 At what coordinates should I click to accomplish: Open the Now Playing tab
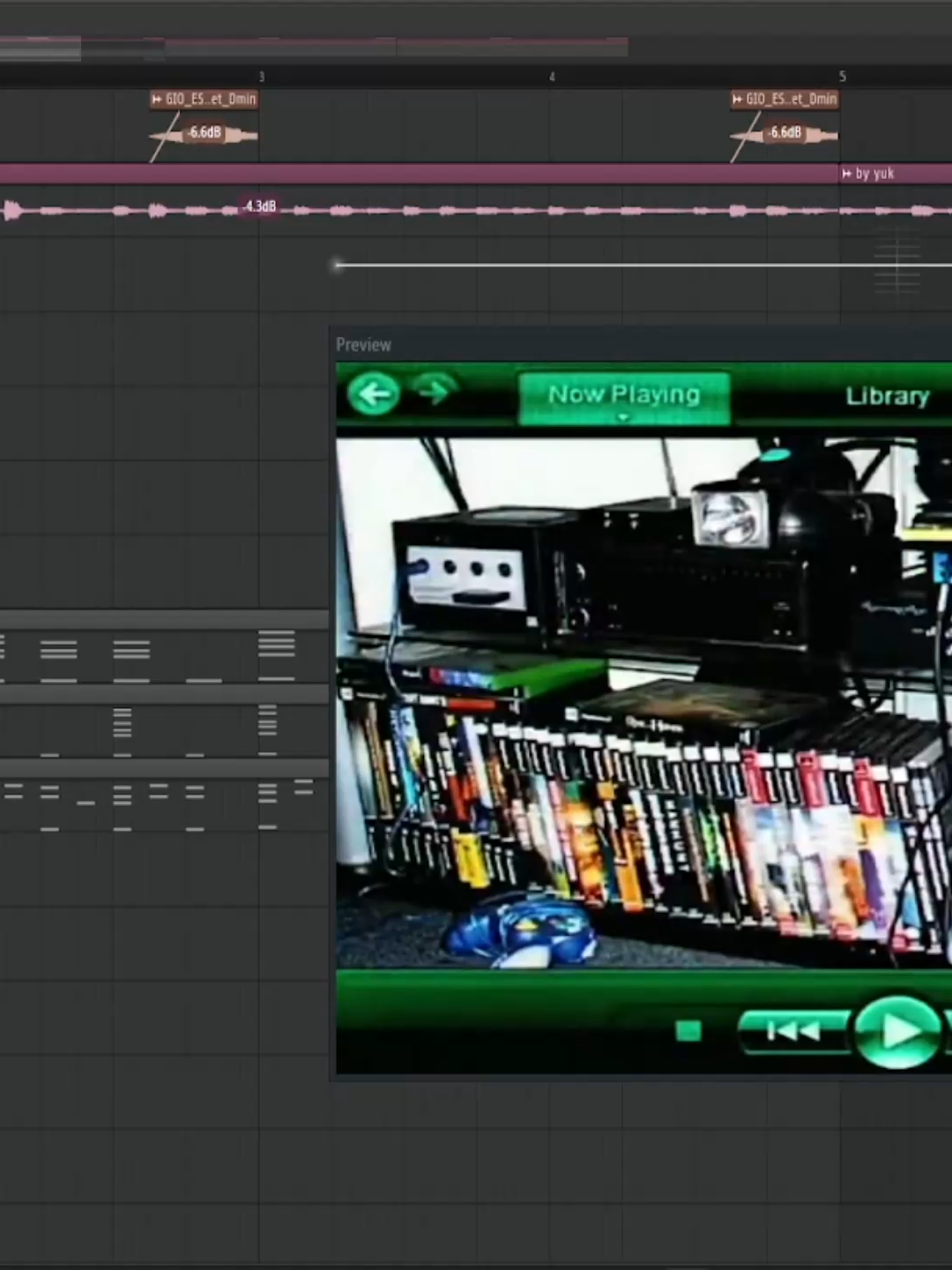coord(624,397)
